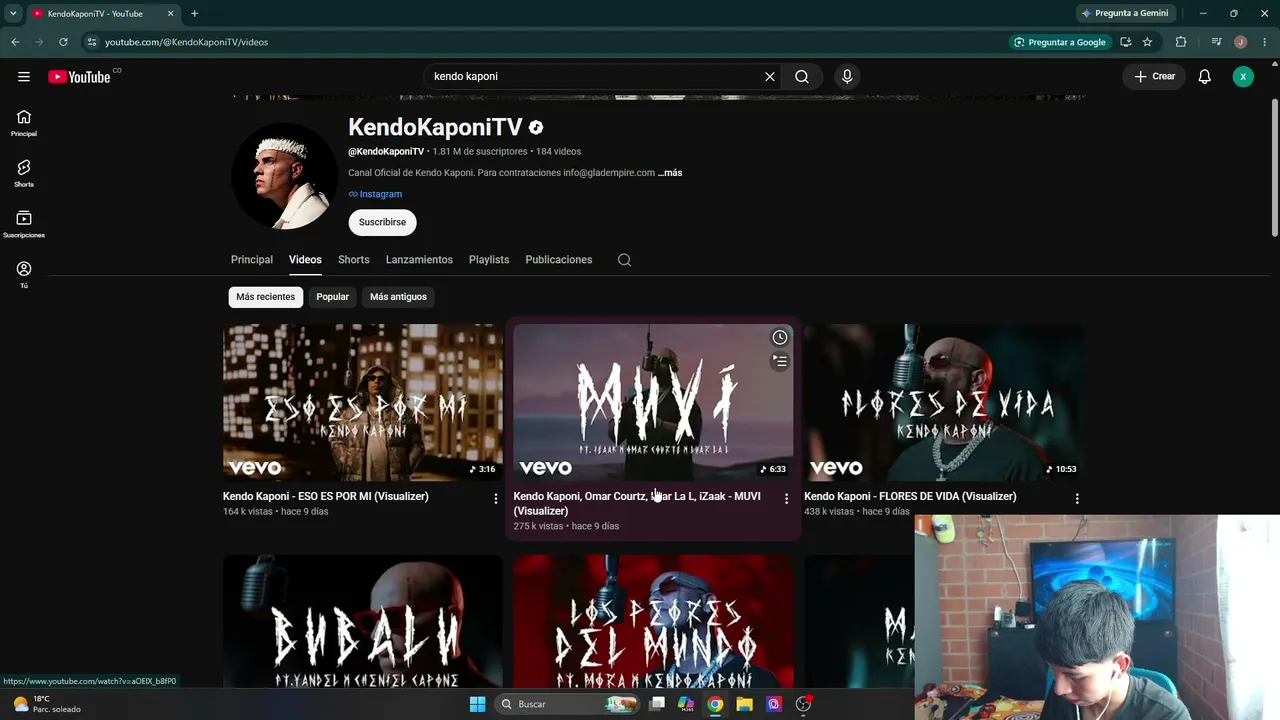
Task: Open the Chrome profile avatar
Action: click(x=1240, y=42)
